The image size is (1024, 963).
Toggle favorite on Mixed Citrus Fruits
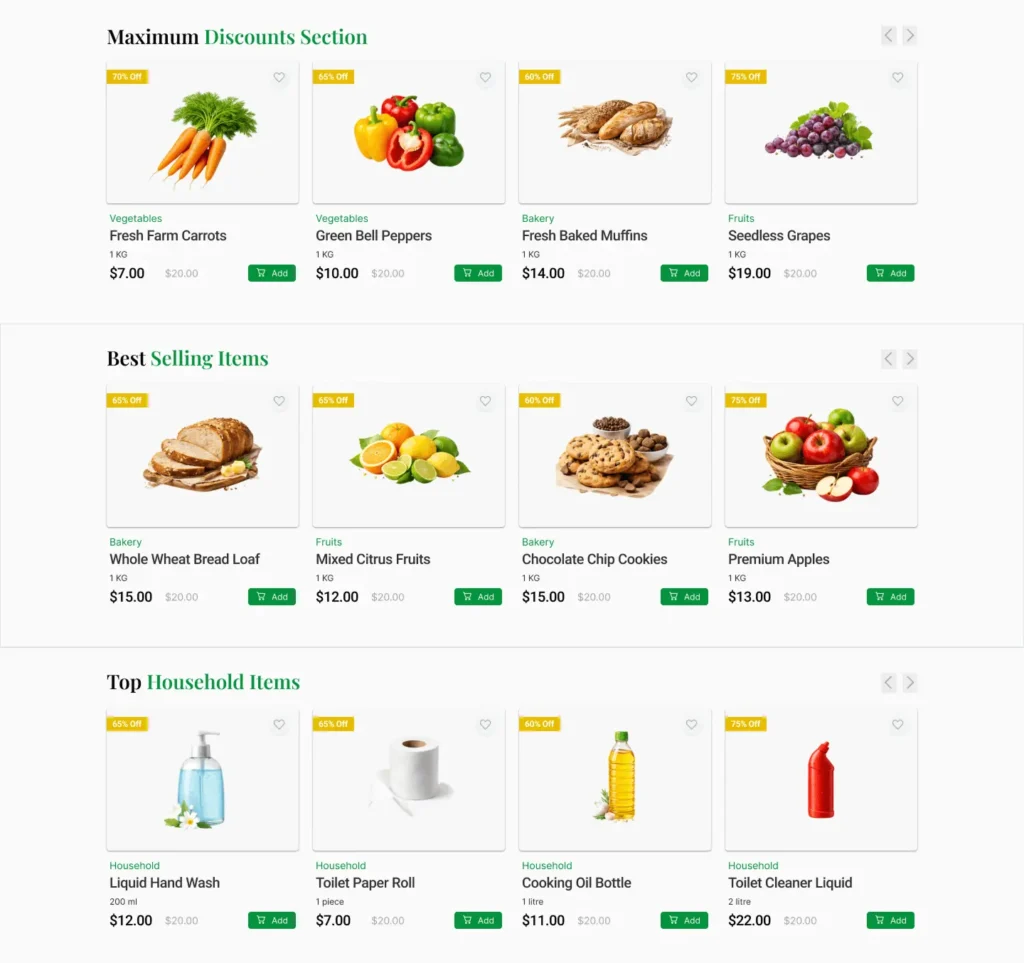coord(485,401)
